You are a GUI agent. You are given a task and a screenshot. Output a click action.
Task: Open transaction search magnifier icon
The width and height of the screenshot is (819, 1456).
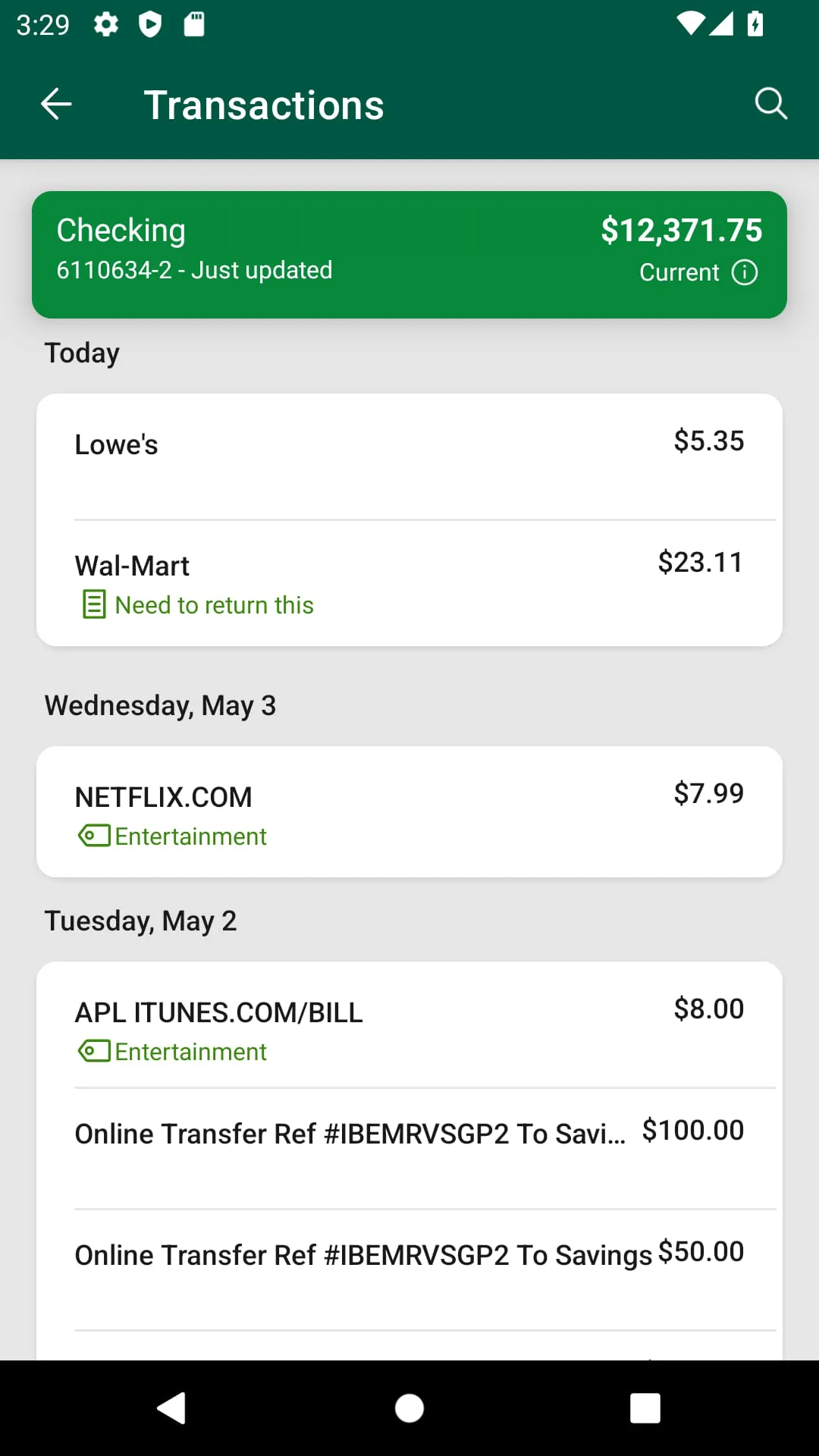(x=770, y=104)
